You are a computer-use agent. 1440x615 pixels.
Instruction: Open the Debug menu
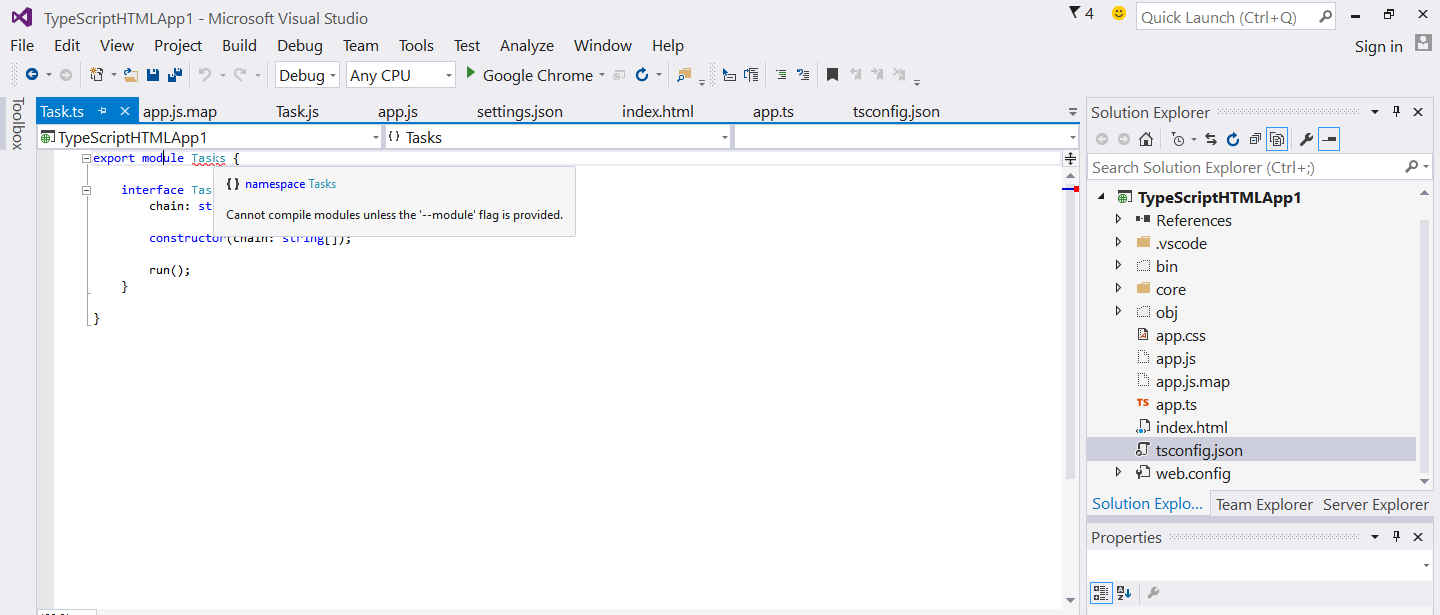[300, 45]
